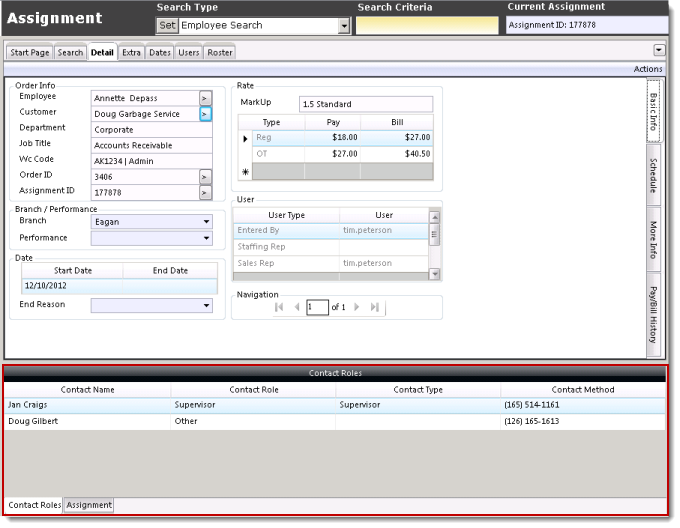Select the Sales Rep user row
This screenshot has width=680, height=528.
(x=331, y=263)
